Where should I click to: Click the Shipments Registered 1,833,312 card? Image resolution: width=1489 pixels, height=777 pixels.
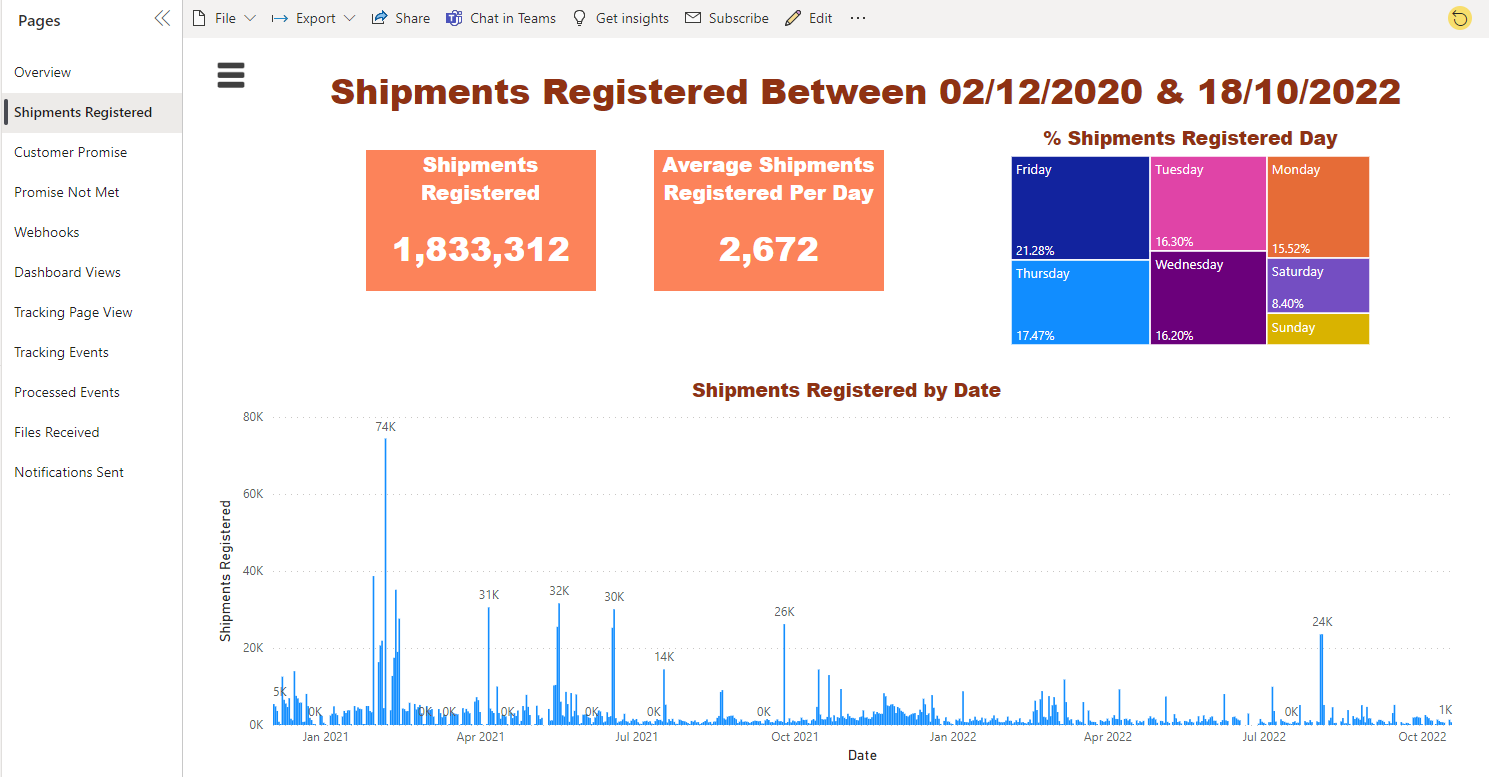481,221
